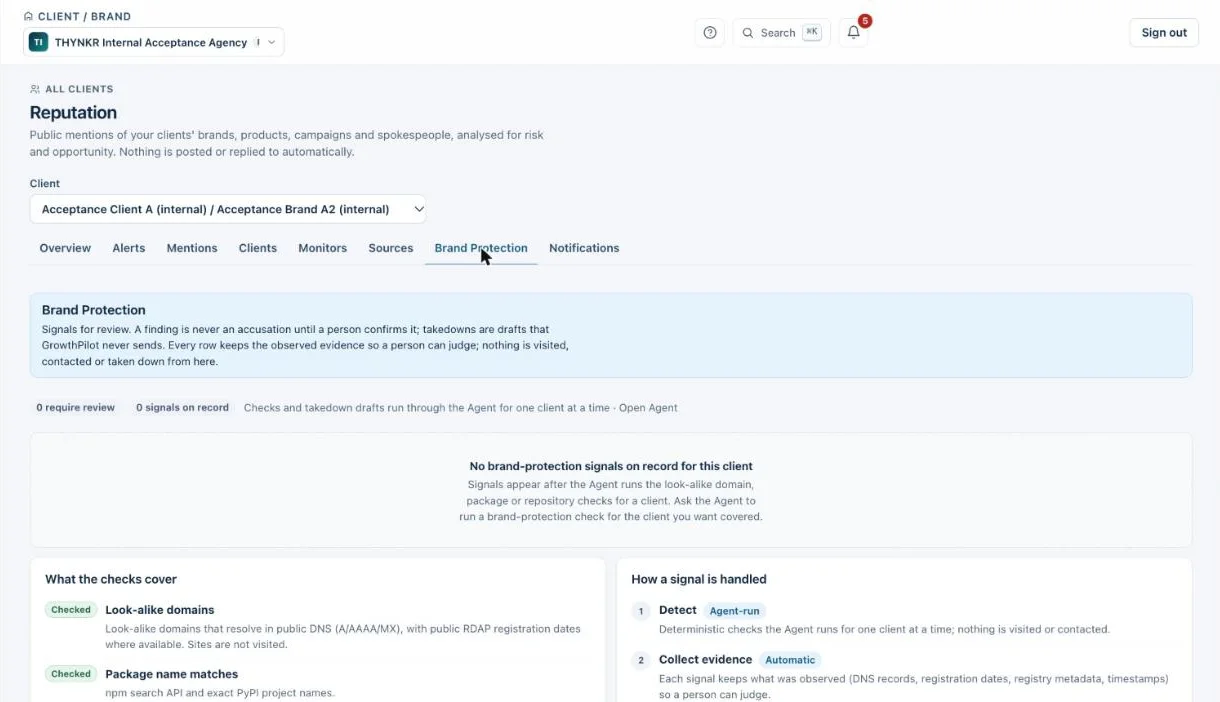
Task: Click the 'How a signal is handled' heading
Action: pos(699,579)
